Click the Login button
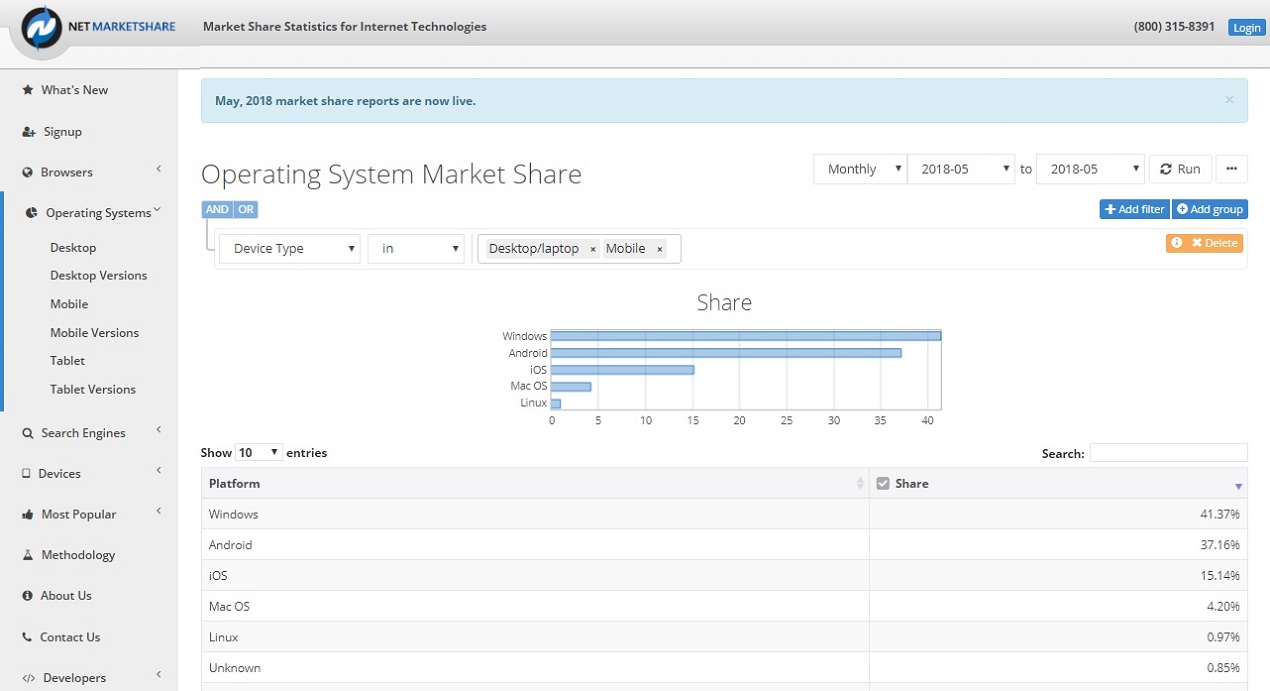The image size is (1270, 691). 1247,28
